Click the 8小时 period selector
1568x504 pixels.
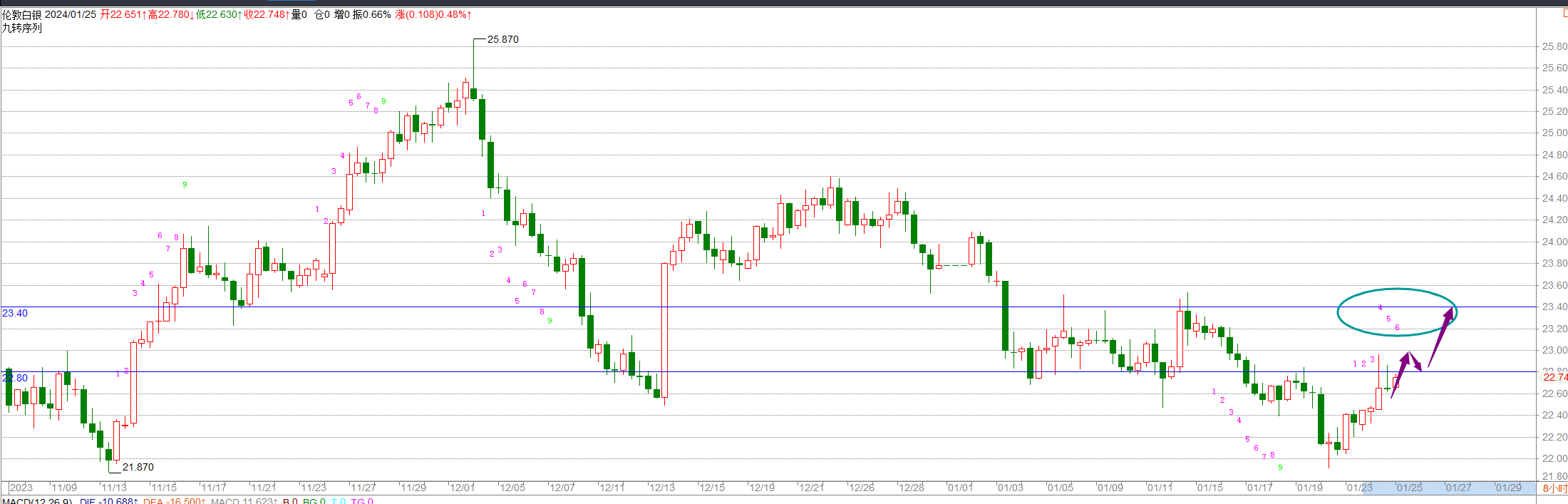click(1554, 488)
